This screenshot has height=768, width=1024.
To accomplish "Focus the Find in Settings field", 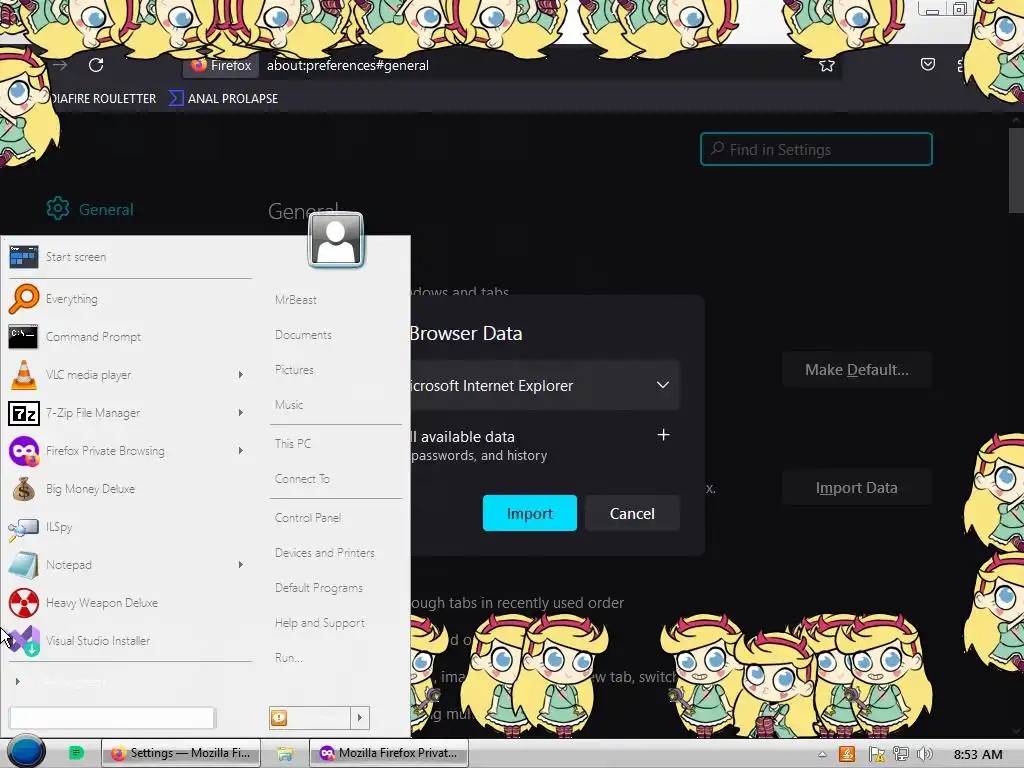I will (816, 150).
